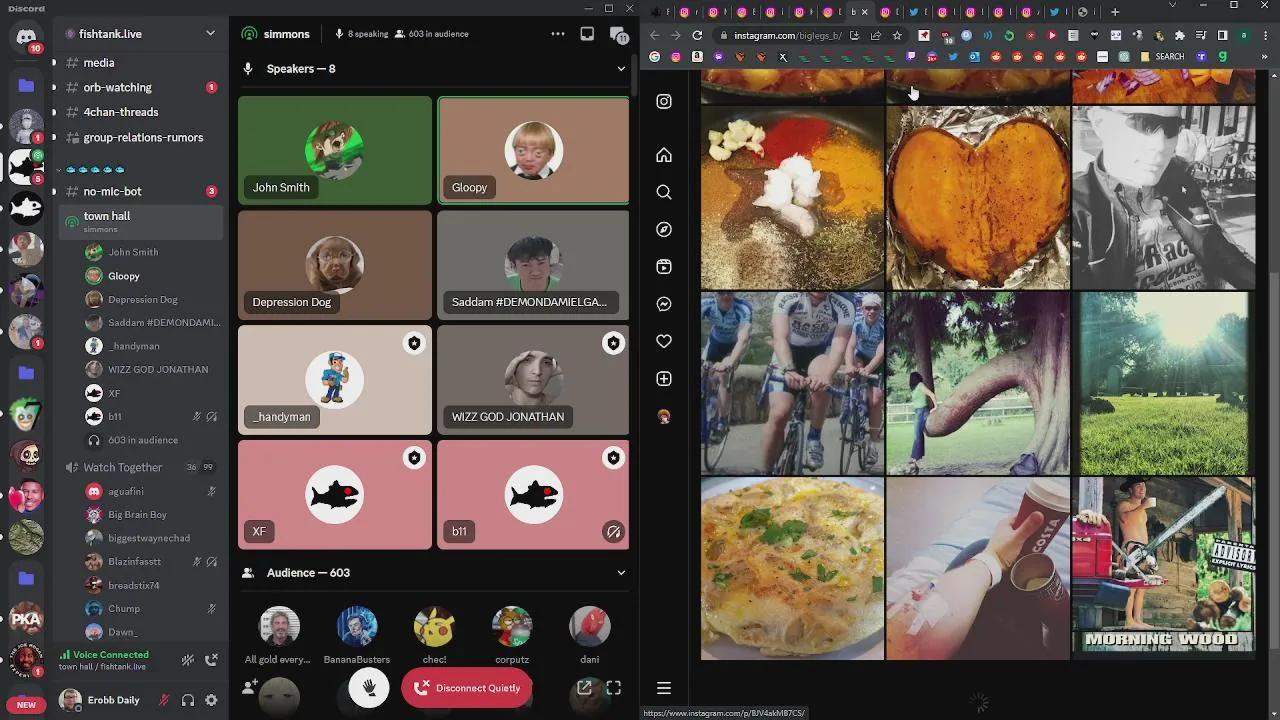
Task: Select the no-mic-bot channel
Action: click(x=112, y=191)
